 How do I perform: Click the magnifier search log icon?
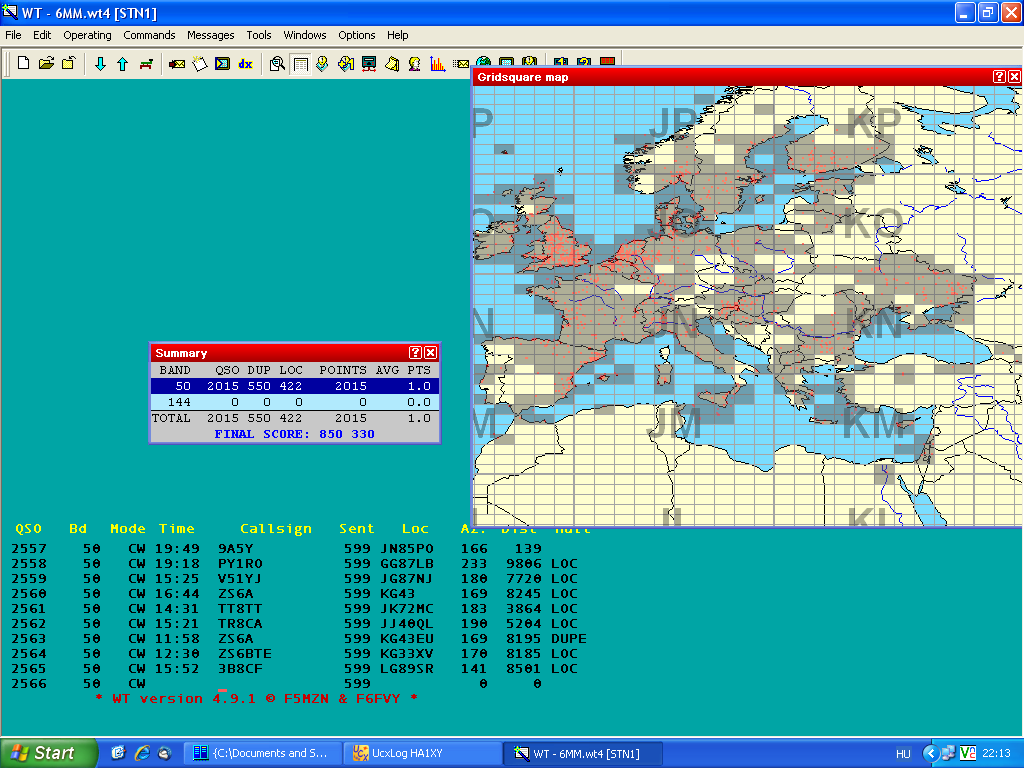point(277,63)
